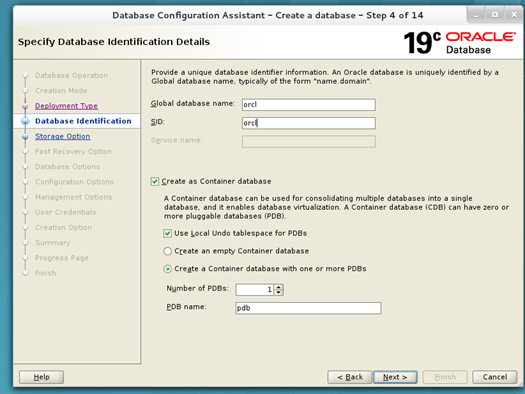Check the Create as Container database checkbox

pos(155,181)
